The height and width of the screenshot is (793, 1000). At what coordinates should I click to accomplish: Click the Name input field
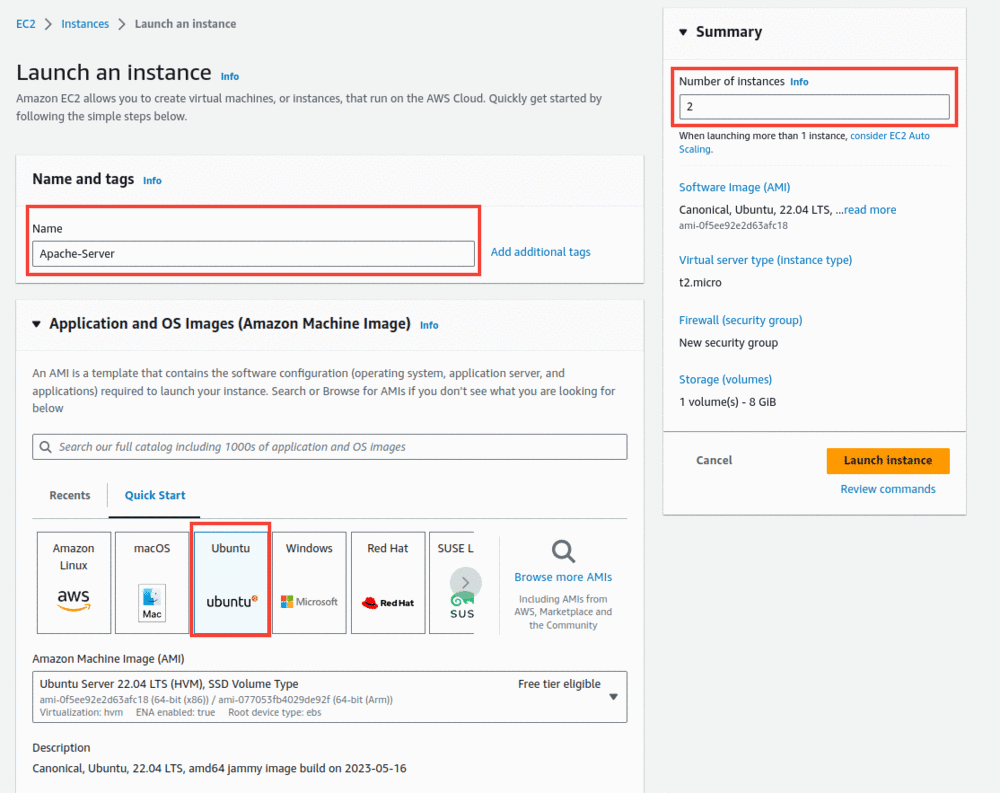(x=253, y=254)
